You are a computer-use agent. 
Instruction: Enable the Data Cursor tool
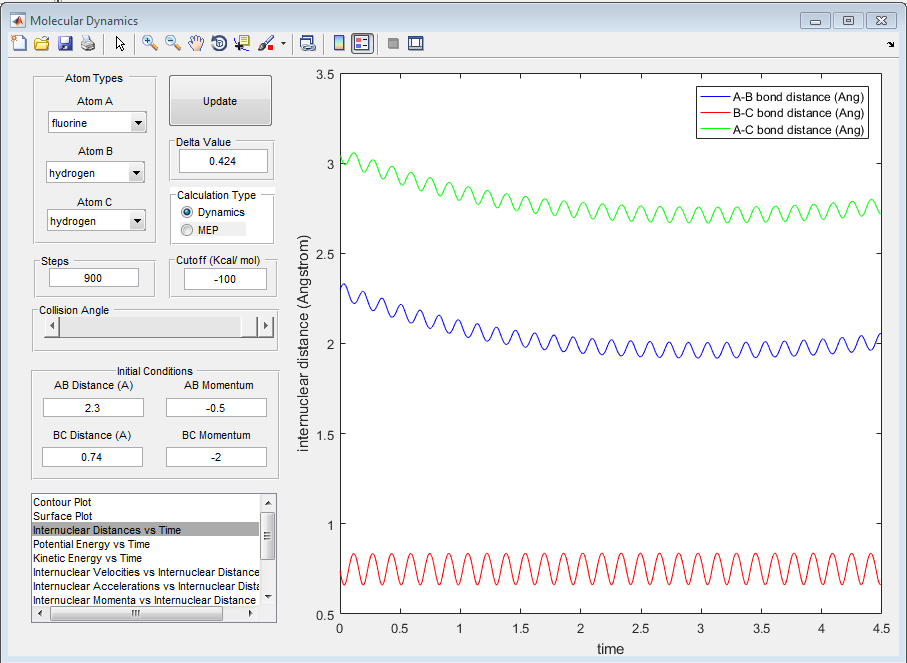pos(242,43)
